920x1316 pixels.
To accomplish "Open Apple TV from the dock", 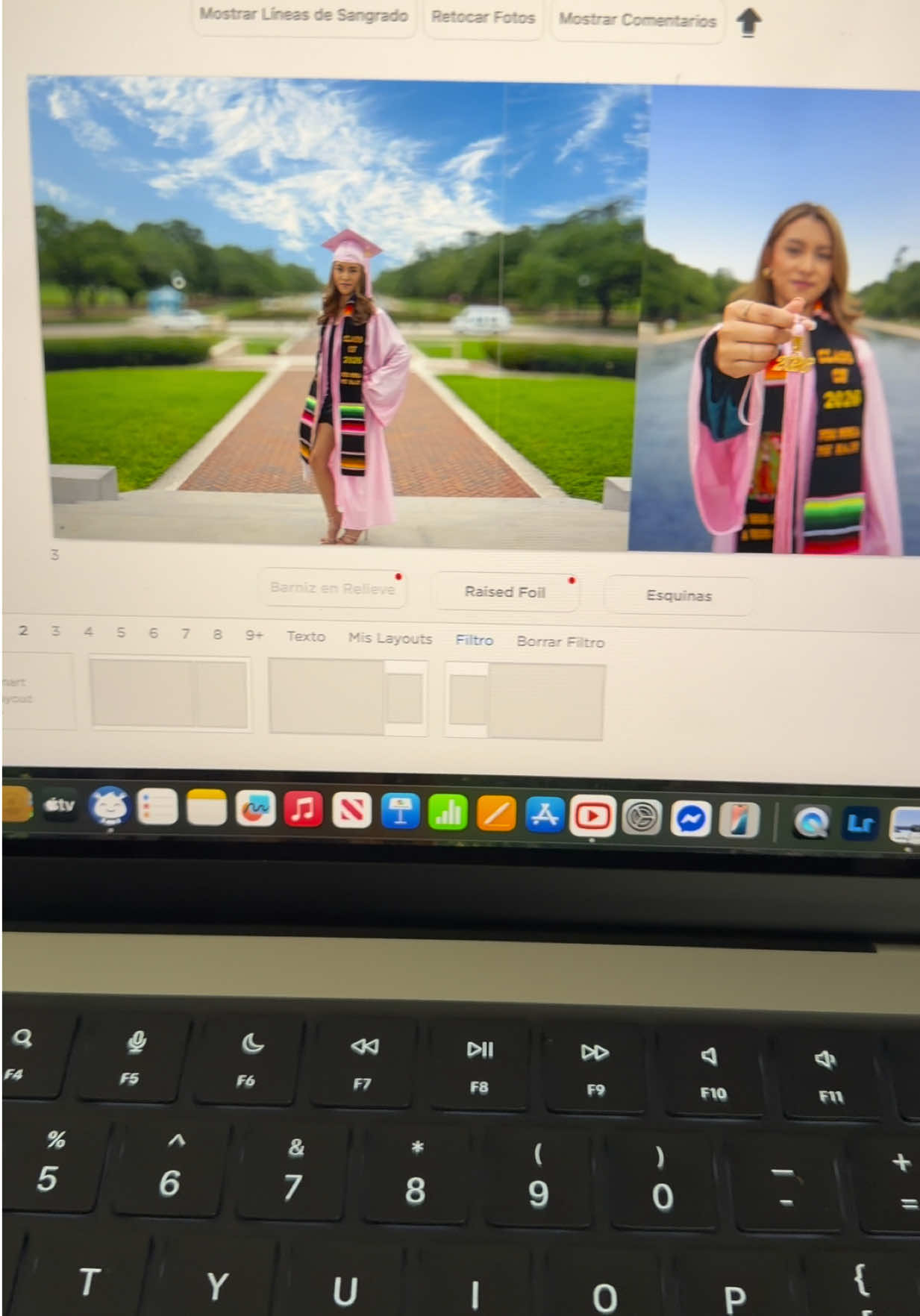I will pos(60,806).
